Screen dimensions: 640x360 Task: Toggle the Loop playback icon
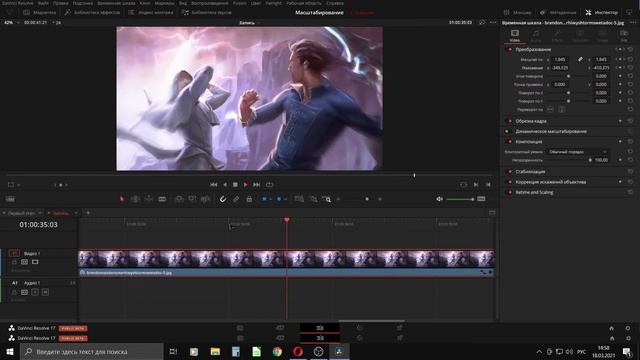269,184
